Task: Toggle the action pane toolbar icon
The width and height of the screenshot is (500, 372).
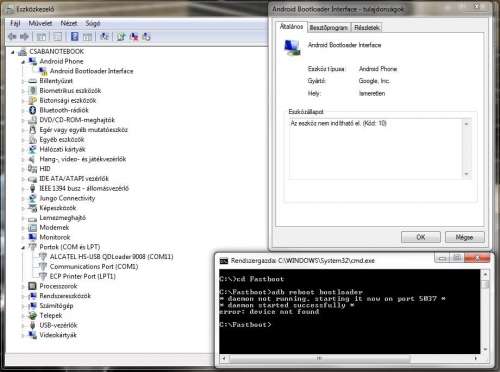Action: click(87, 37)
